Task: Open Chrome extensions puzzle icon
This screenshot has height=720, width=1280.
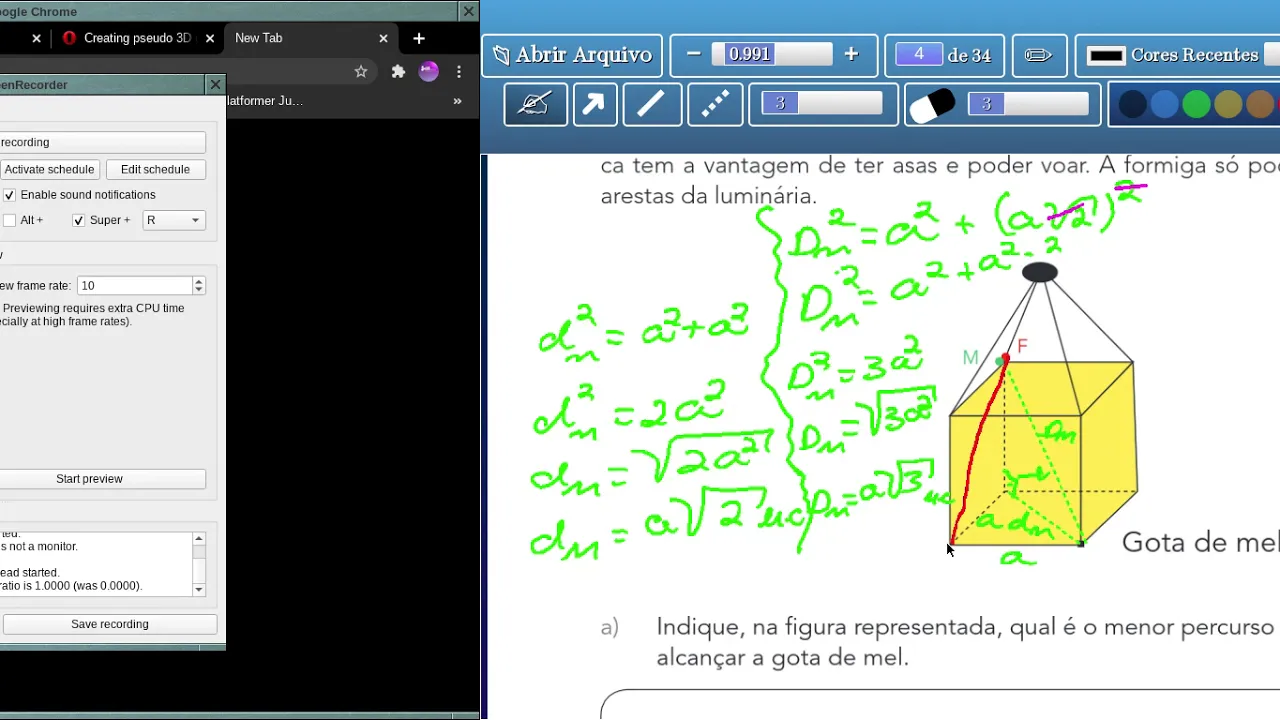Action: click(x=398, y=72)
